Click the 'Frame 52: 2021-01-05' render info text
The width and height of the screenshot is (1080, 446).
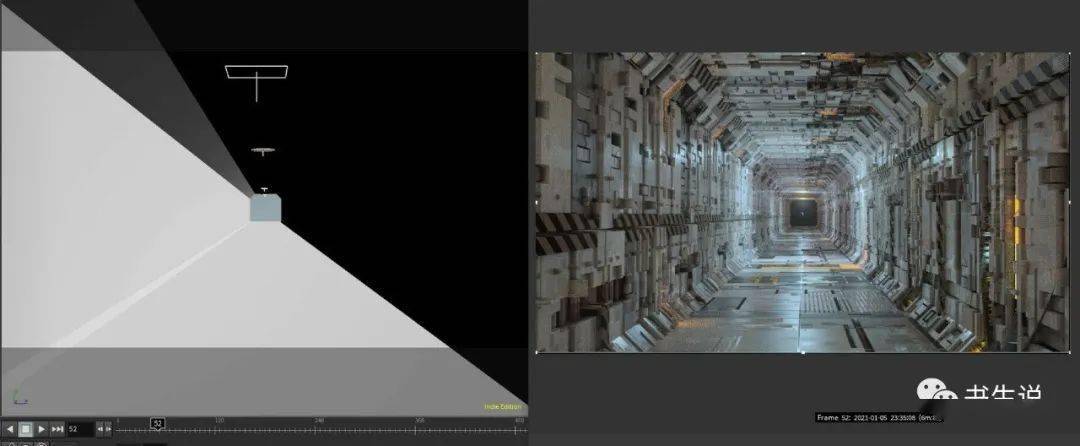(880, 418)
